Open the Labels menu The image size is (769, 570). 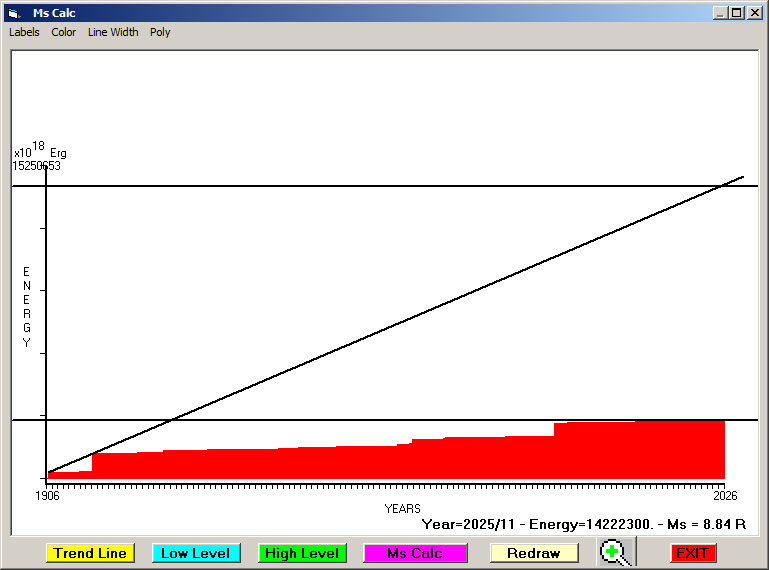point(24,32)
